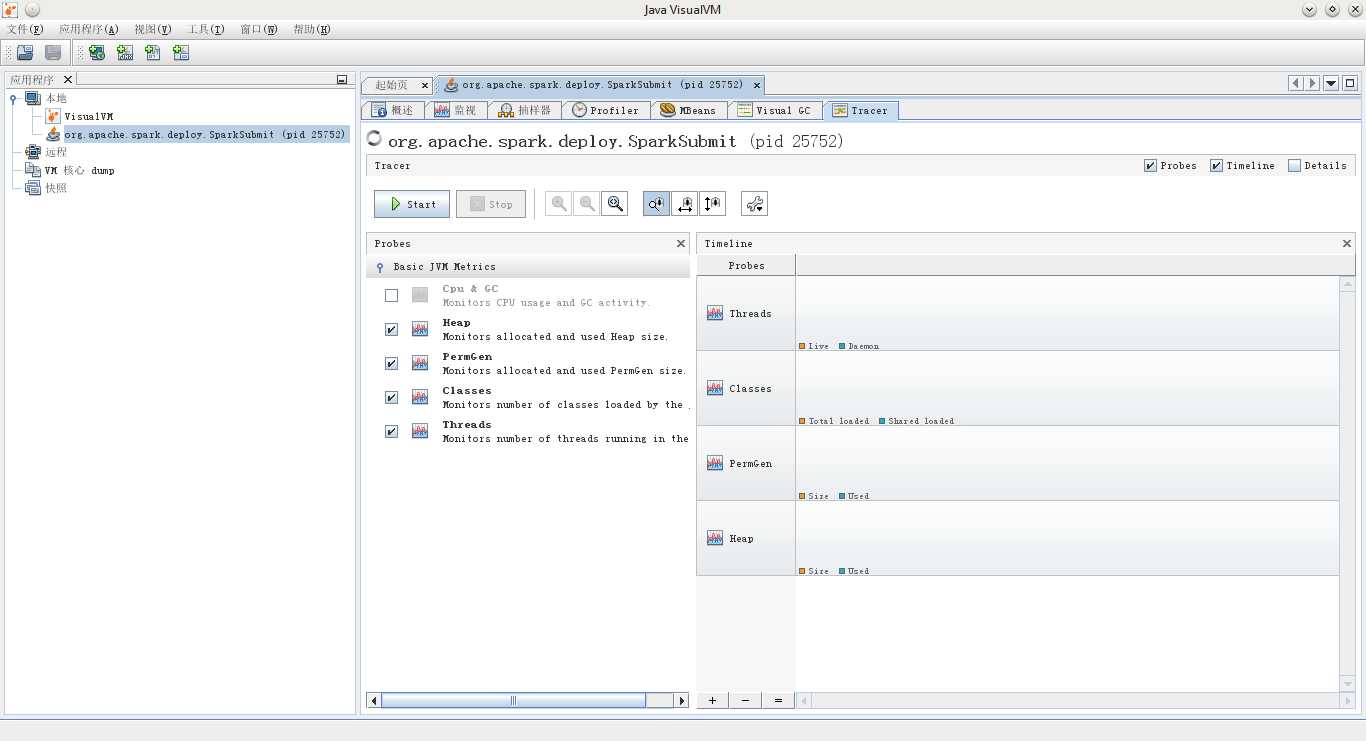The height and width of the screenshot is (741, 1366).
Task: Click the Threads probe chart icon in timeline
Action: pyautogui.click(x=715, y=313)
